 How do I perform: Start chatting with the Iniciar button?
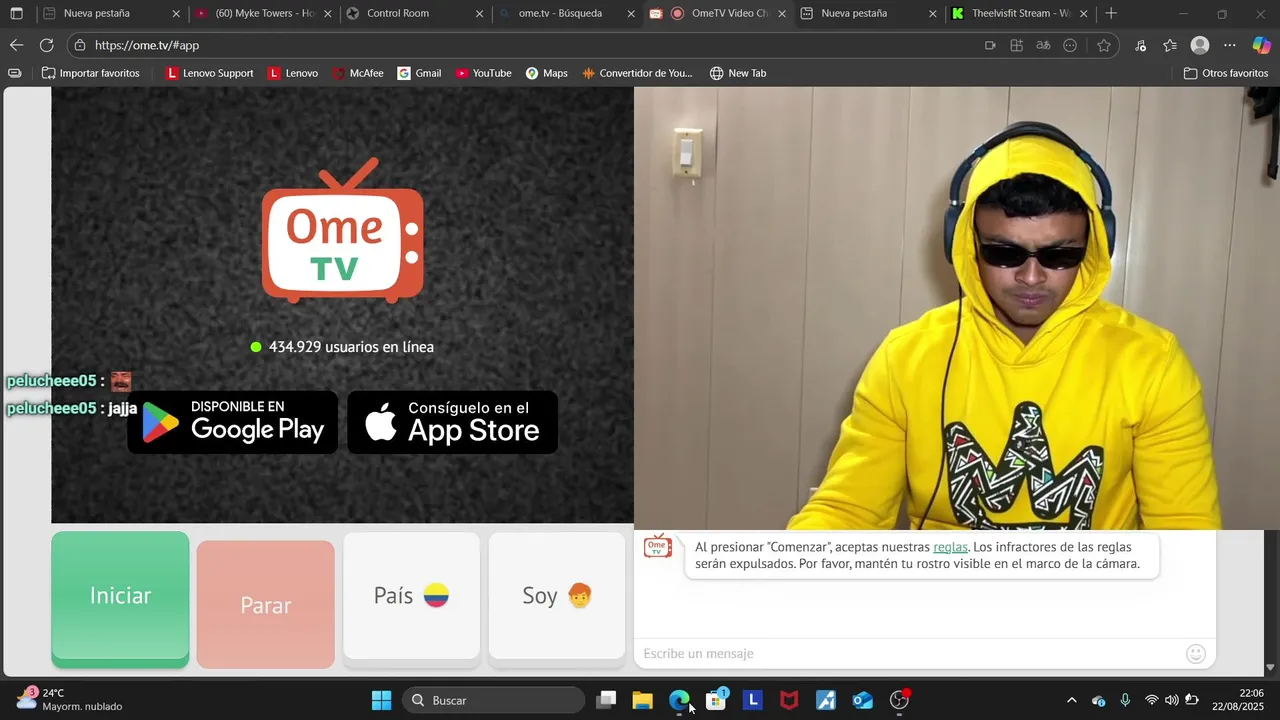(120, 599)
